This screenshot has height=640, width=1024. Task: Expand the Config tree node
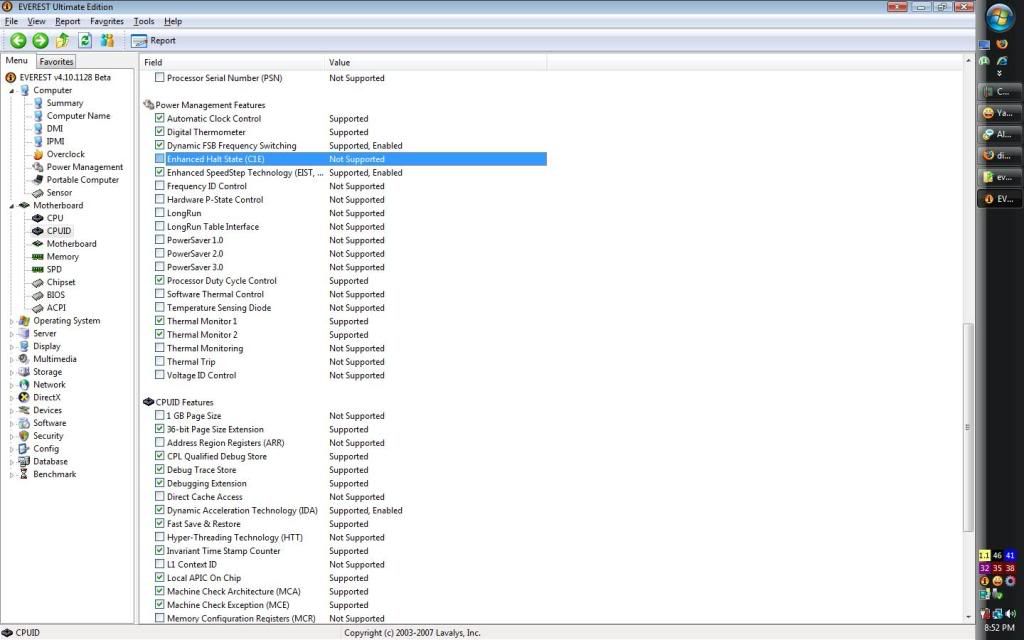pyautogui.click(x=11, y=449)
